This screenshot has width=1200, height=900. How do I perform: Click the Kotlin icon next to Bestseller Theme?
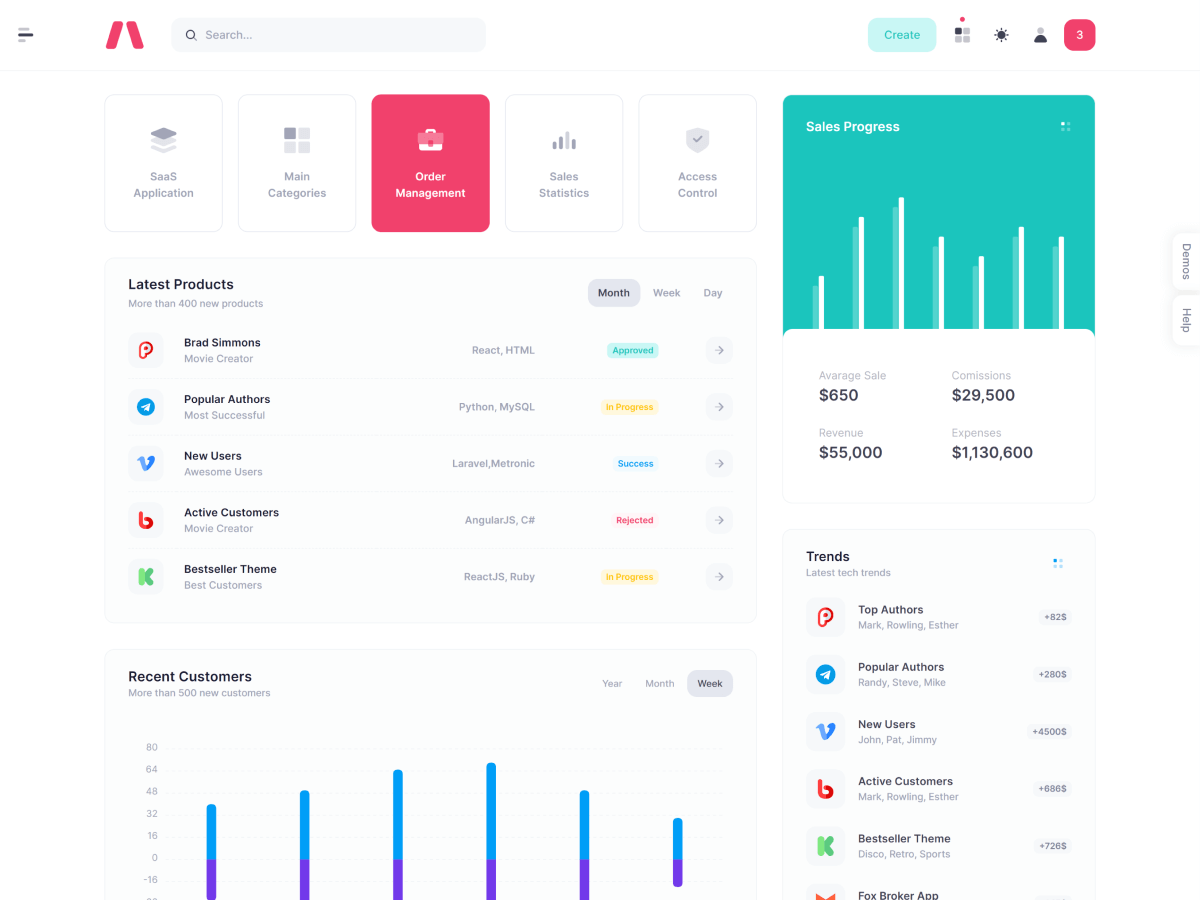click(x=146, y=576)
